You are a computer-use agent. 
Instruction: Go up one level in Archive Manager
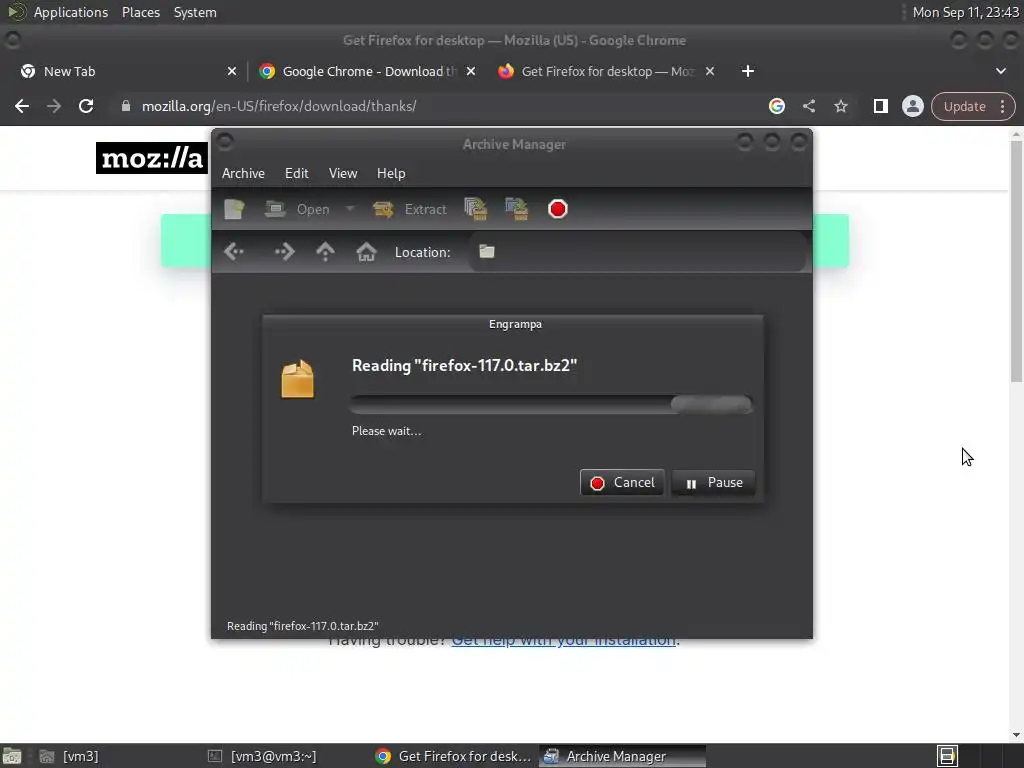[x=325, y=251]
